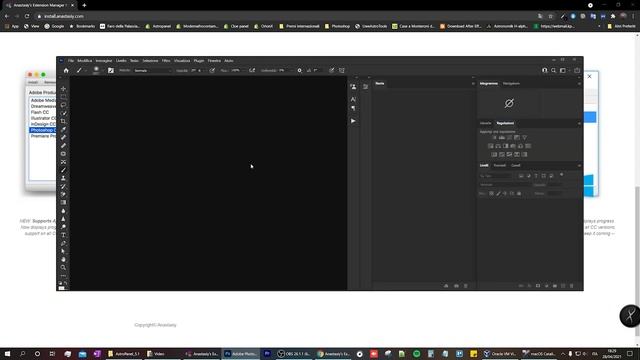
Task: Open Adjustments panel options menu
Action: (x=579, y=123)
